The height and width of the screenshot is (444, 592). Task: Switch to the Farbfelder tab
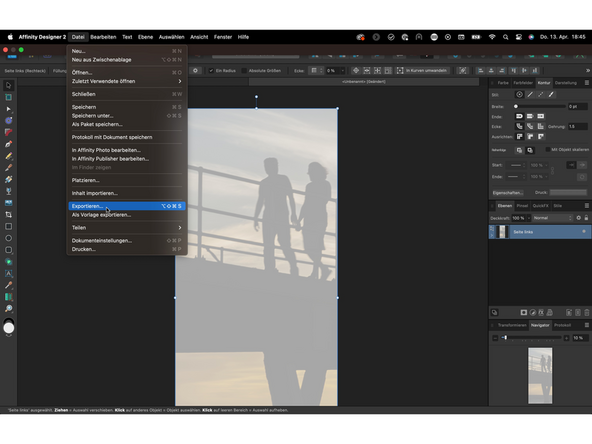[x=523, y=83]
